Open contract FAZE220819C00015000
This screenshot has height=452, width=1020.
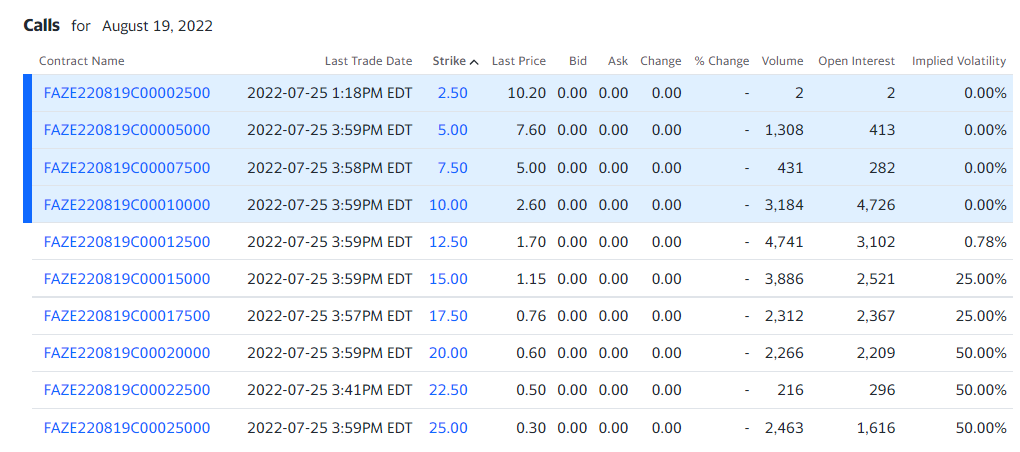tap(127, 279)
